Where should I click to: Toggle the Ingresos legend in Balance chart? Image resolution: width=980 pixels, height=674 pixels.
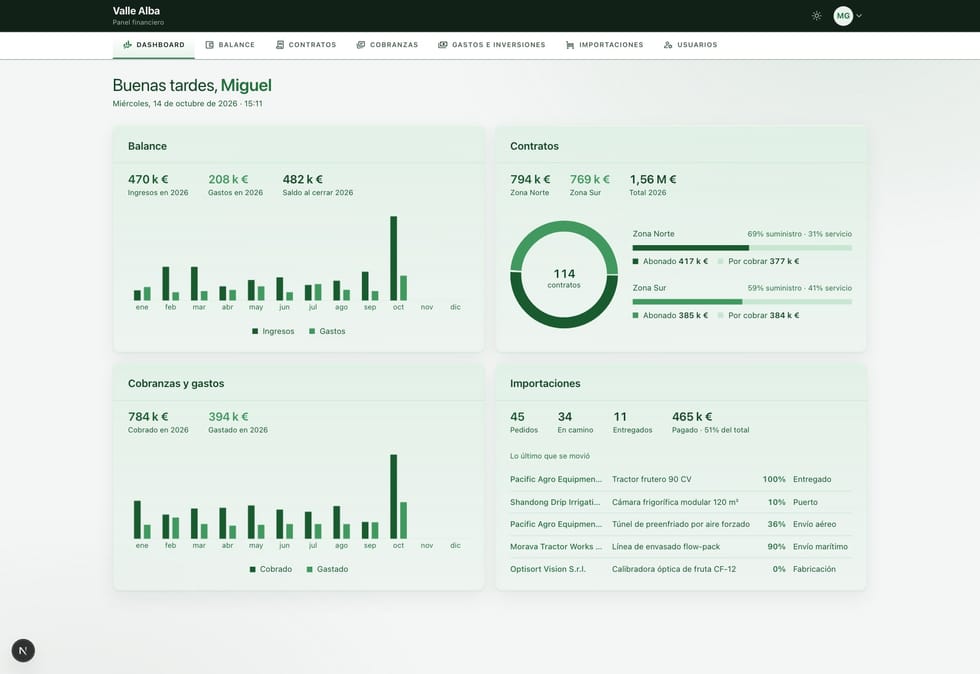tap(273, 331)
